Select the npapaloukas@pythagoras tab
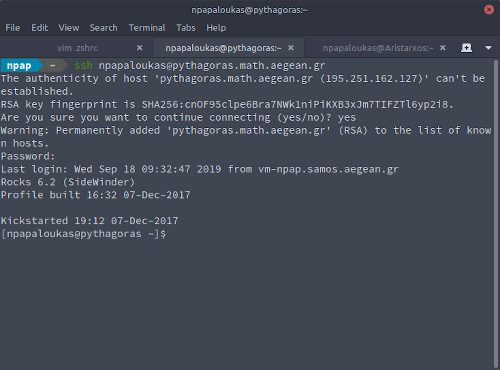Viewport: 500px width, 370px height. (223, 48)
